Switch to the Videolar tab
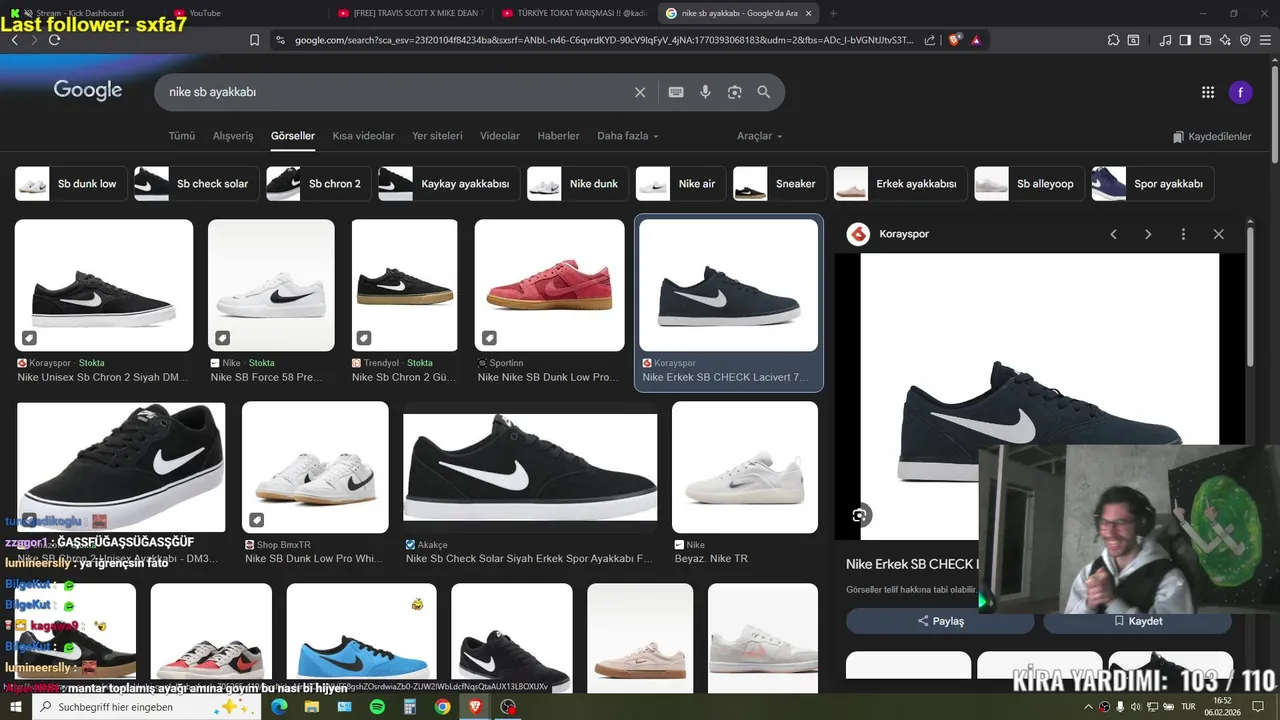The height and width of the screenshot is (720, 1280). (x=500, y=136)
